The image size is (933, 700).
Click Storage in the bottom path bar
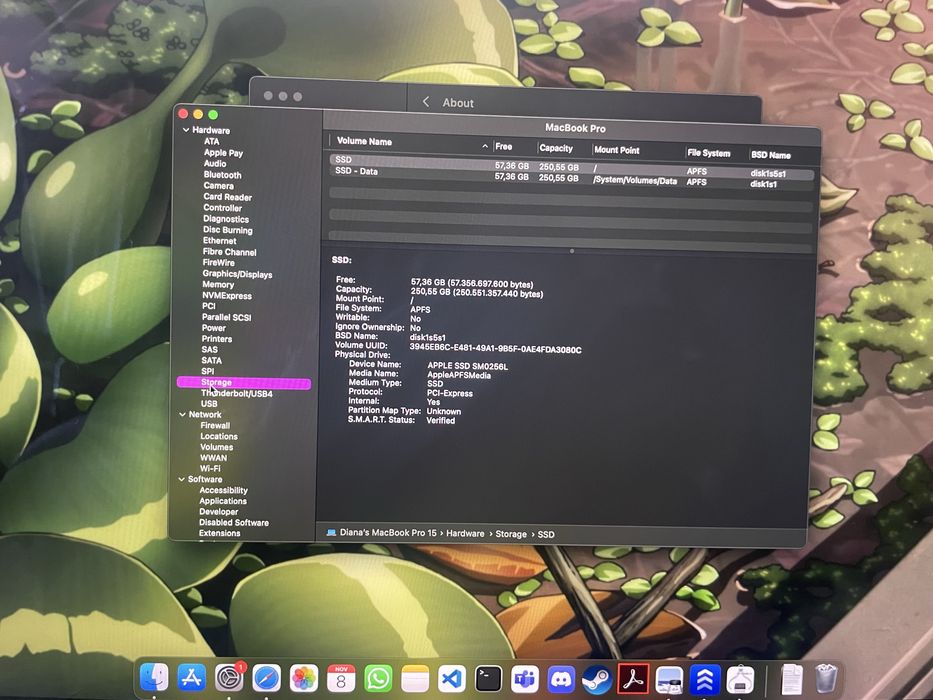511,534
